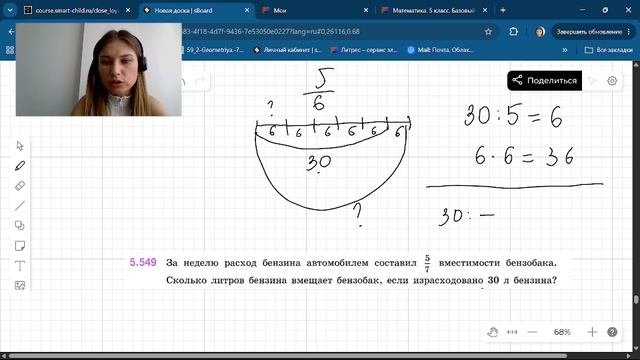
Task: Select the shapes tool
Action: (x=20, y=226)
